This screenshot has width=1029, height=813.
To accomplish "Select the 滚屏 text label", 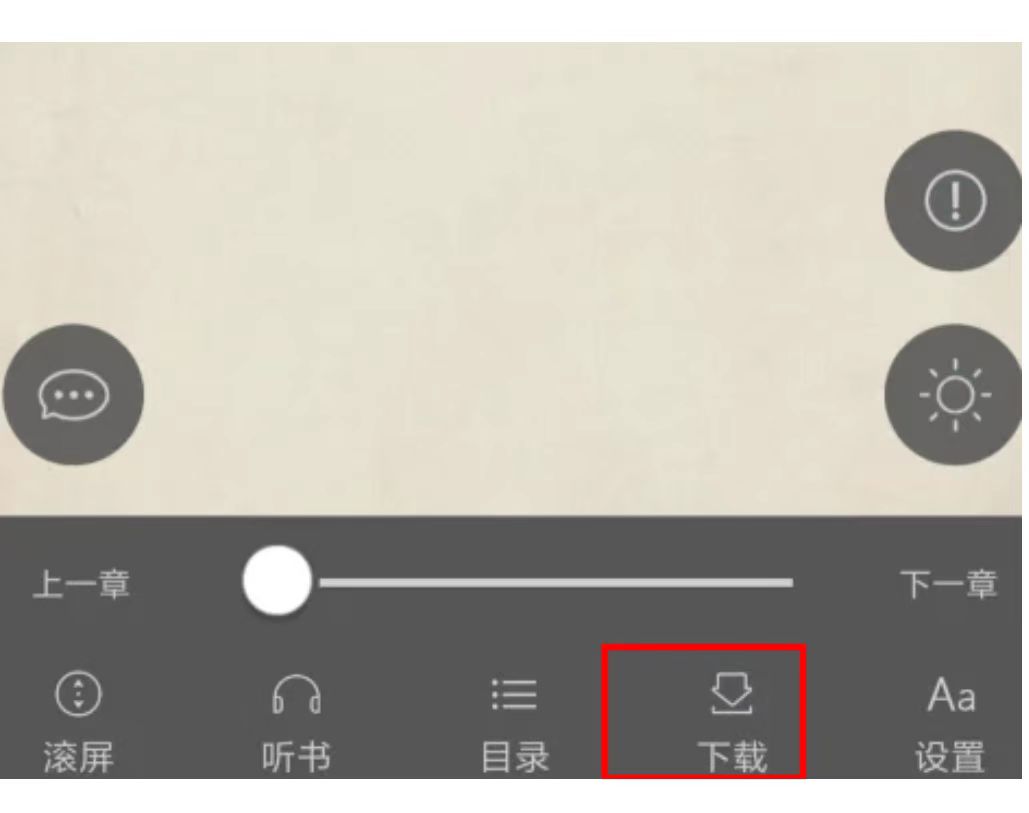I will pos(79,757).
